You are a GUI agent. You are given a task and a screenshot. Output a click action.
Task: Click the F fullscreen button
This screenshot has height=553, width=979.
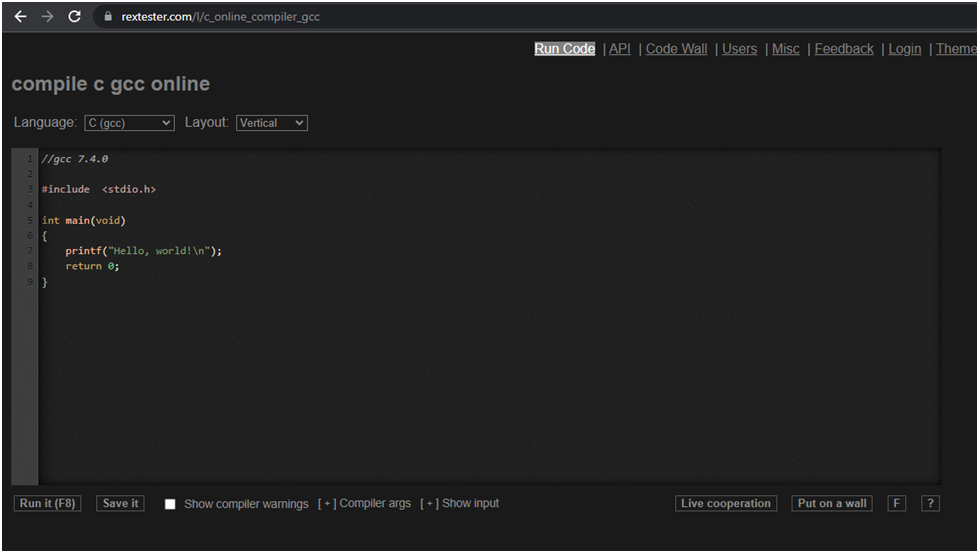896,504
